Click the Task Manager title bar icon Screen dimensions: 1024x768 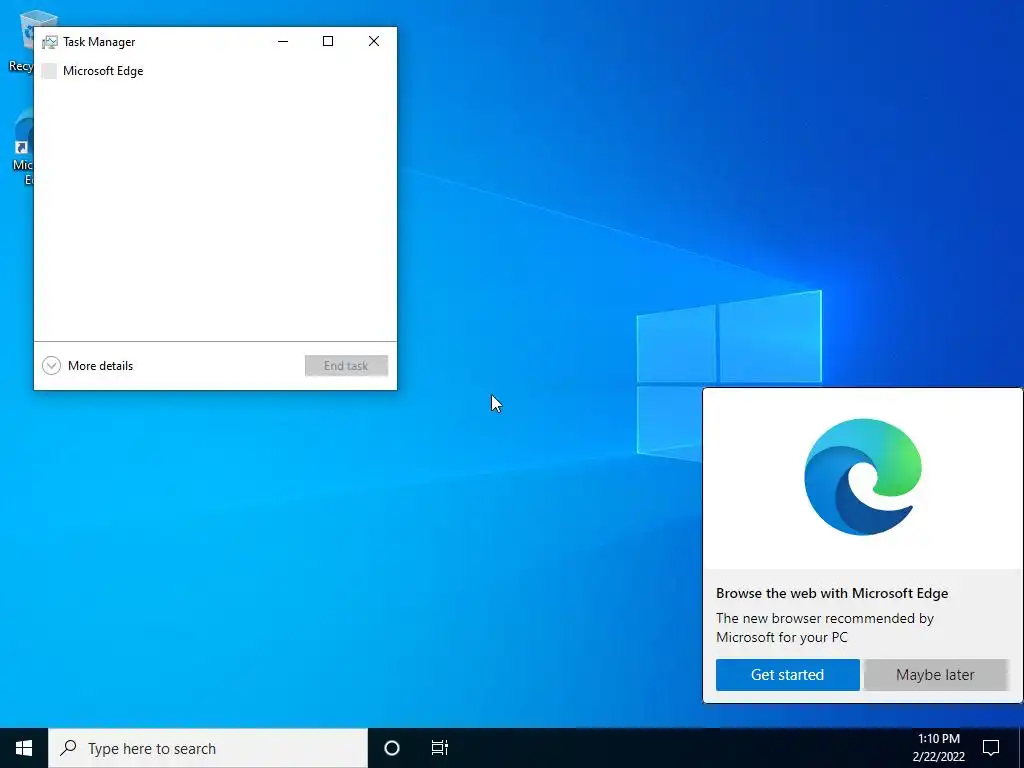click(50, 42)
